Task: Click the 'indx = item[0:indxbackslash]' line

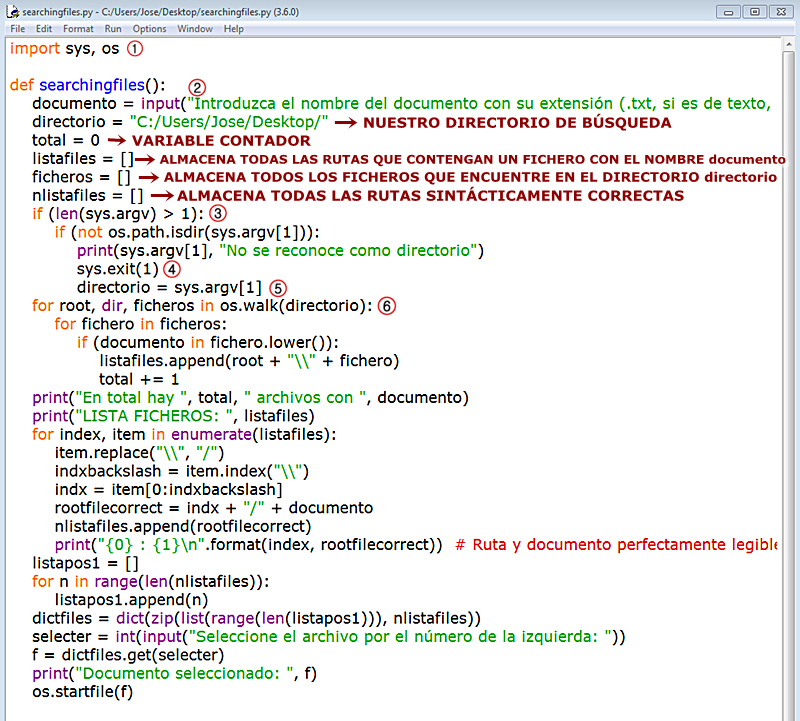Action: click(x=168, y=489)
